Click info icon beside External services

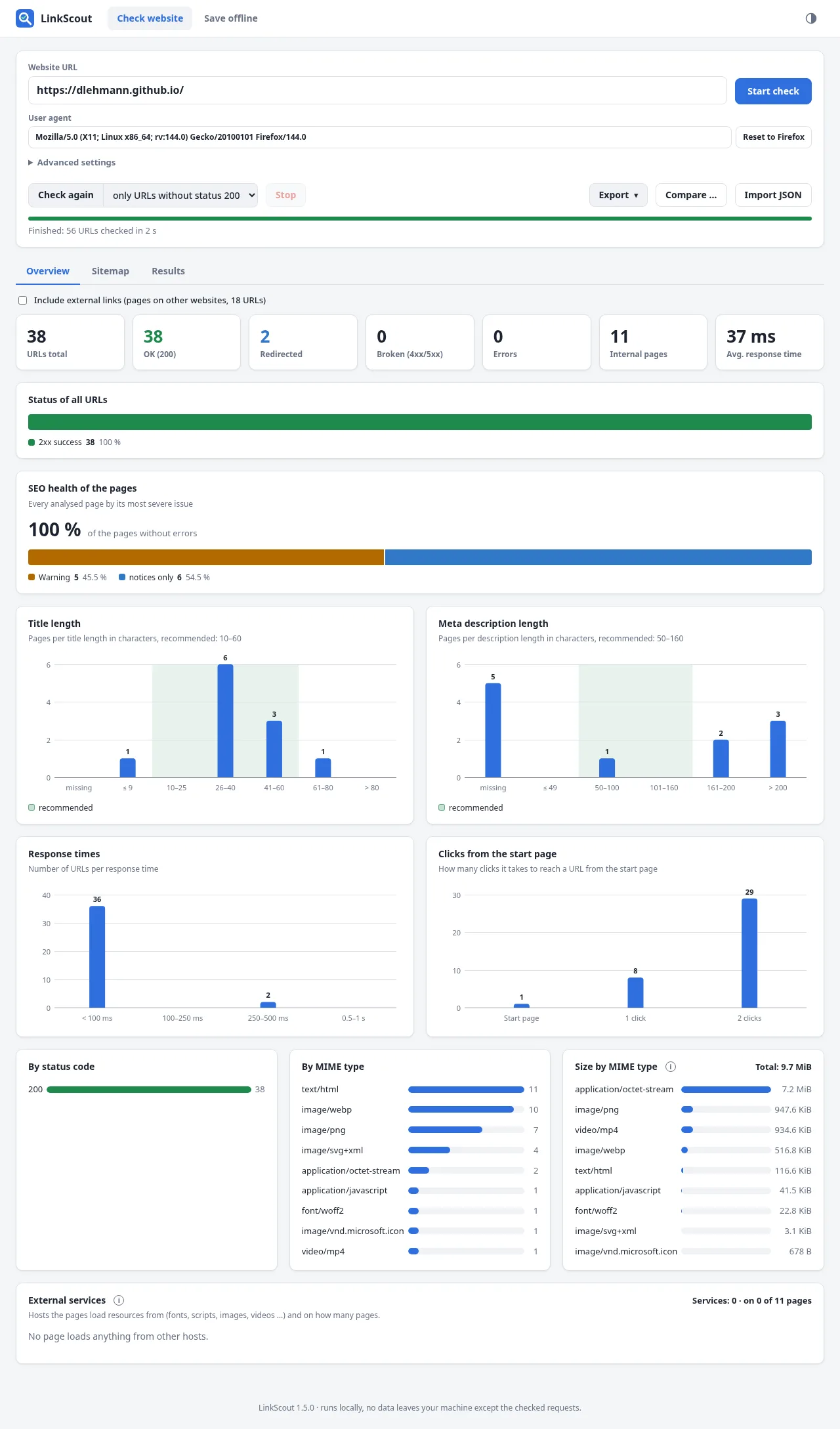[119, 1300]
